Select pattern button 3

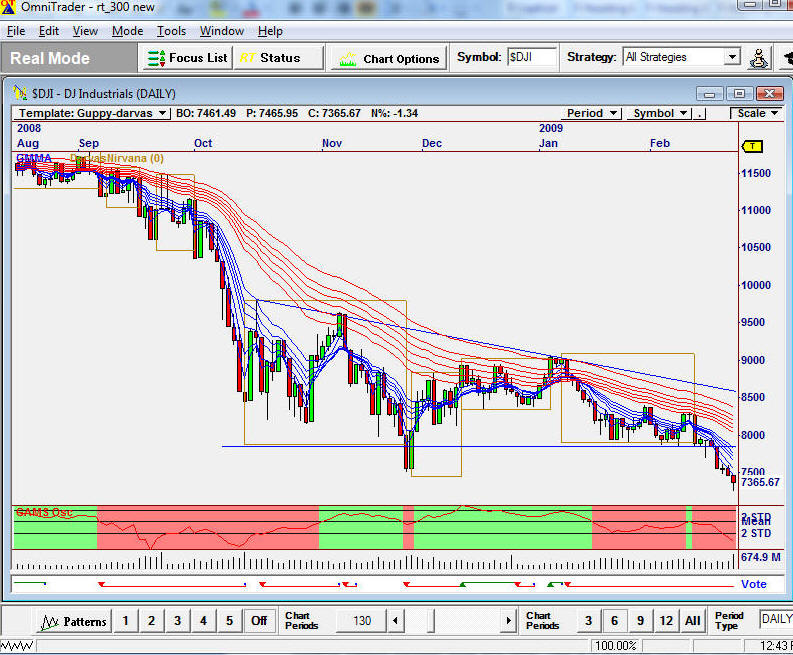tap(178, 621)
